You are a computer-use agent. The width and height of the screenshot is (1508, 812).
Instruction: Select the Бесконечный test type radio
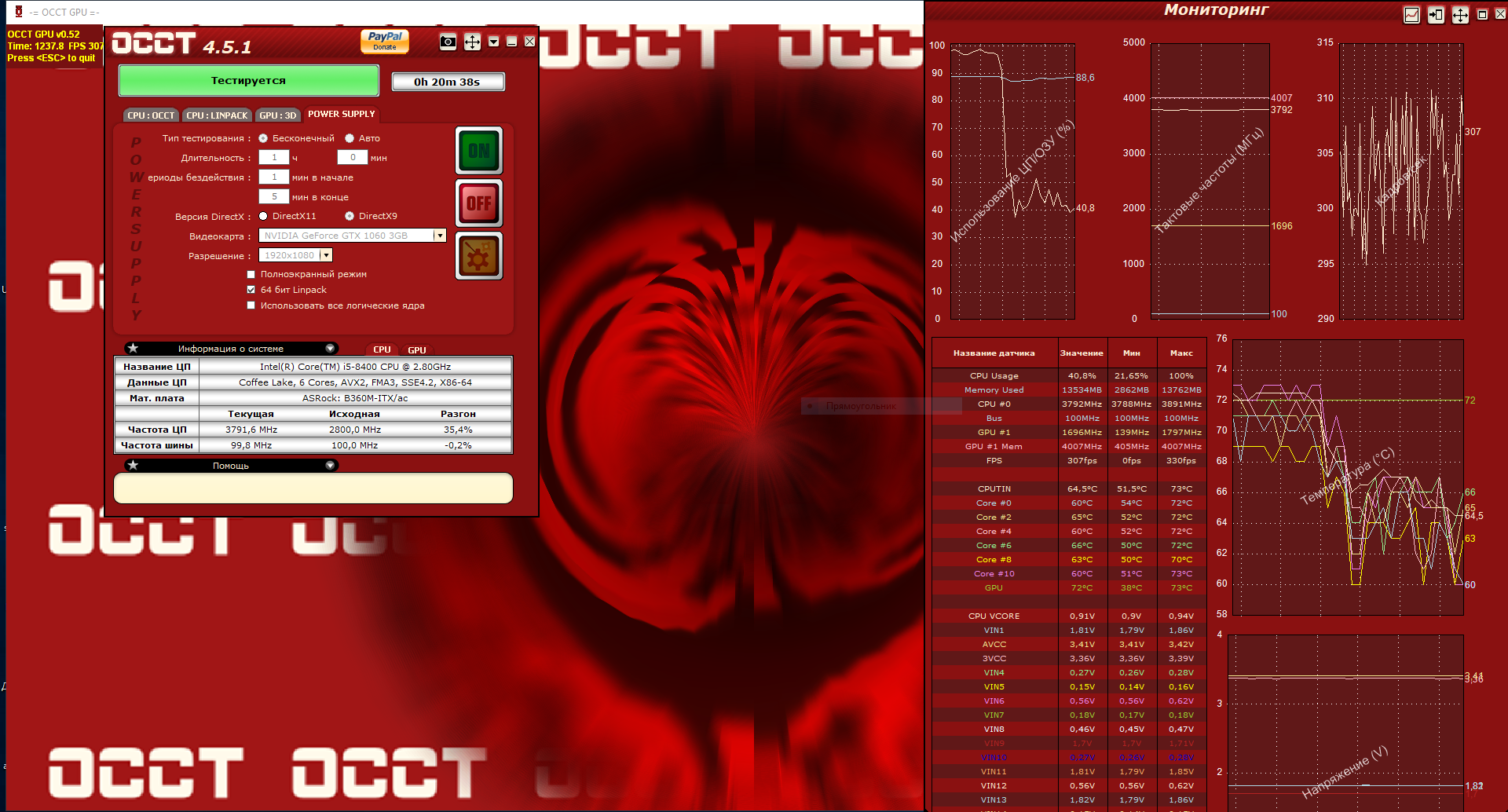click(x=263, y=138)
